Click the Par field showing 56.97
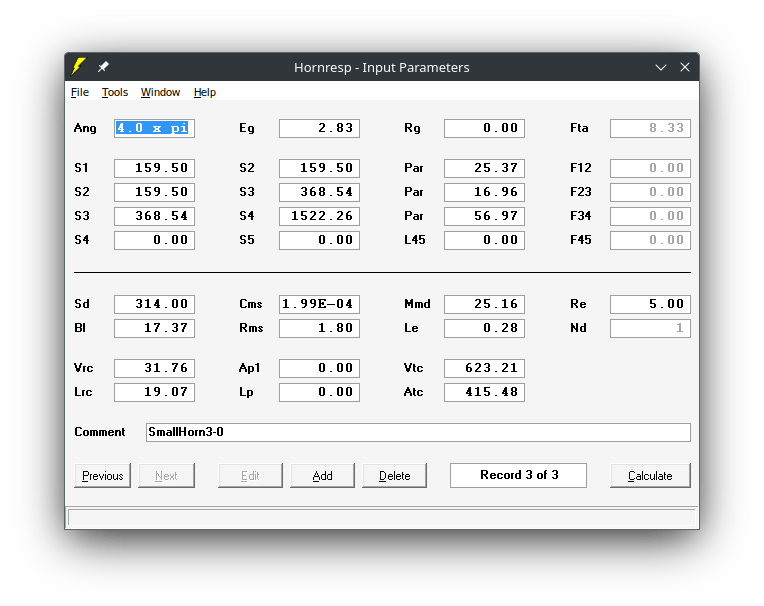The image size is (764, 606). pos(484,216)
